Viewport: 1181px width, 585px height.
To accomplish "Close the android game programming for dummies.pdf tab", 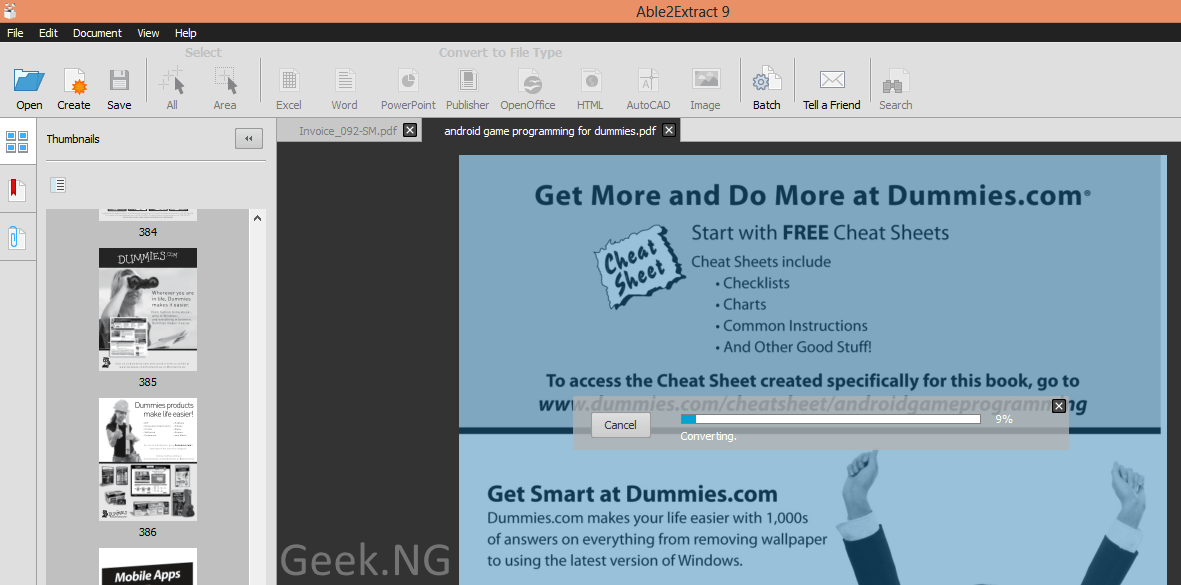I will (x=669, y=130).
